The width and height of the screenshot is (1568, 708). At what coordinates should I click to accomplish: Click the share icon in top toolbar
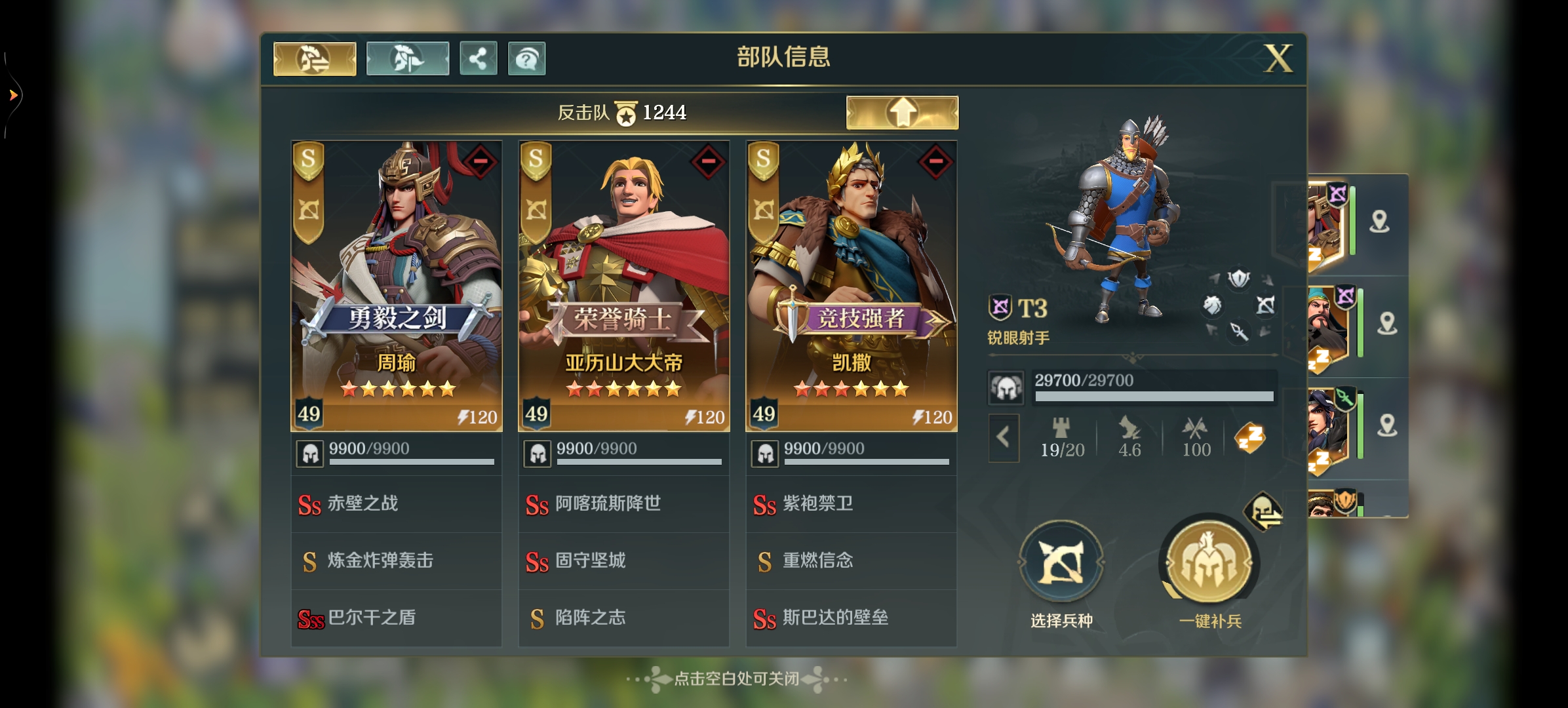coord(478,59)
